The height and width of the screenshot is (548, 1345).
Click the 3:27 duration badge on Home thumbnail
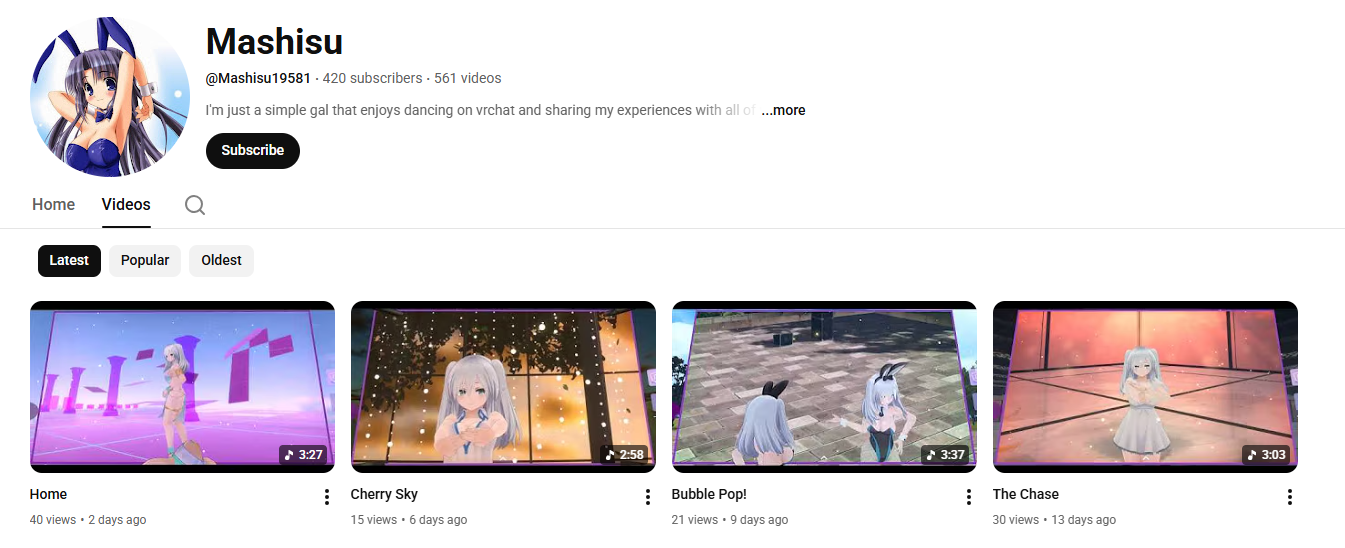pos(303,454)
